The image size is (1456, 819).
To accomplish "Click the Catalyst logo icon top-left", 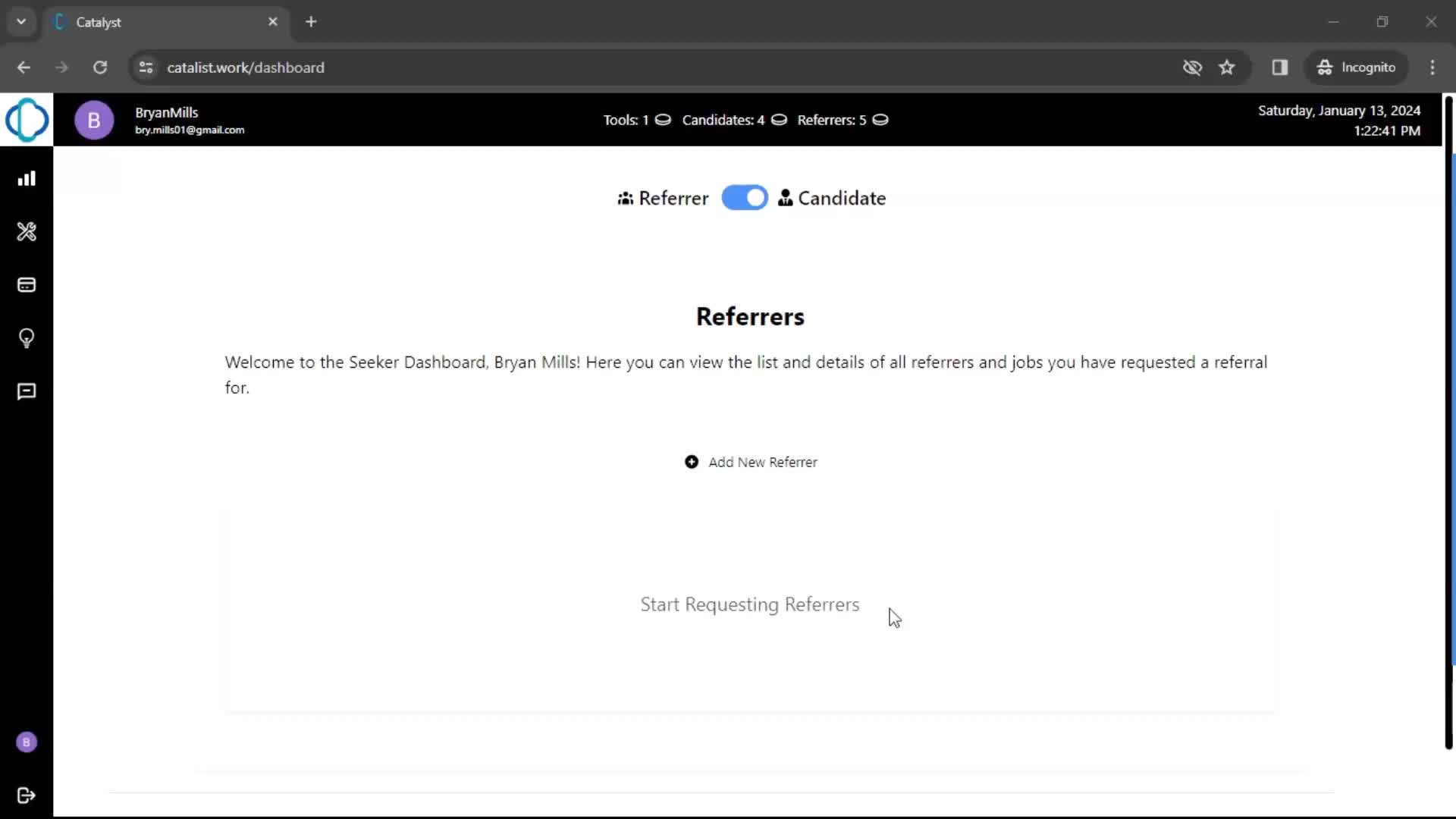I will click(x=27, y=120).
